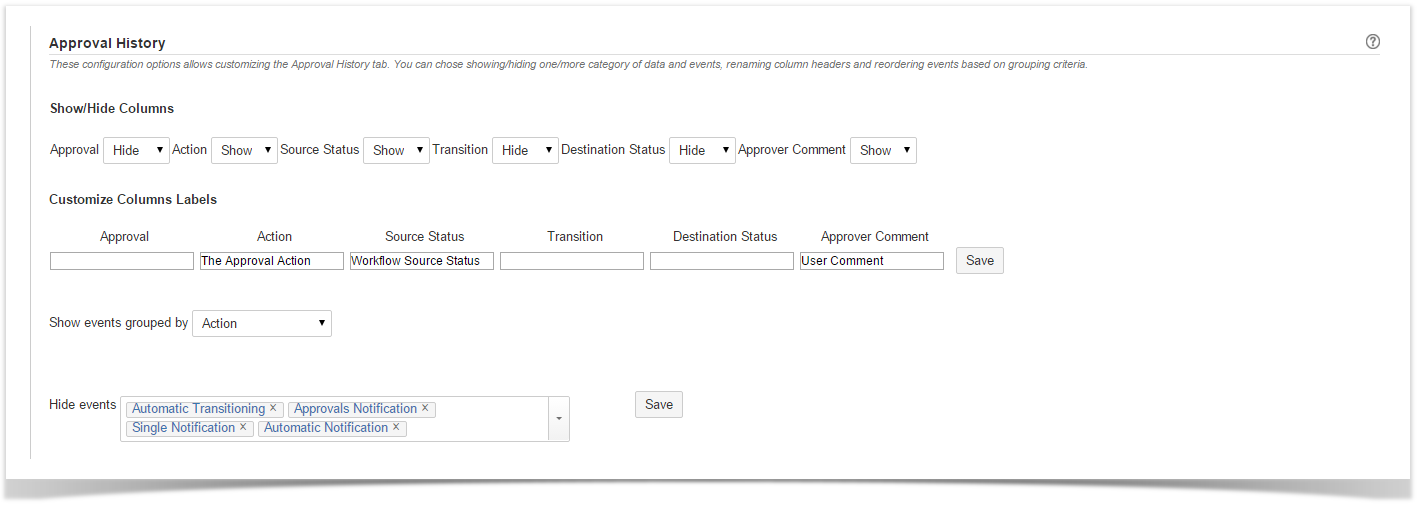Click the Approval label input field
The width and height of the screenshot is (1424, 508).
coord(122,261)
